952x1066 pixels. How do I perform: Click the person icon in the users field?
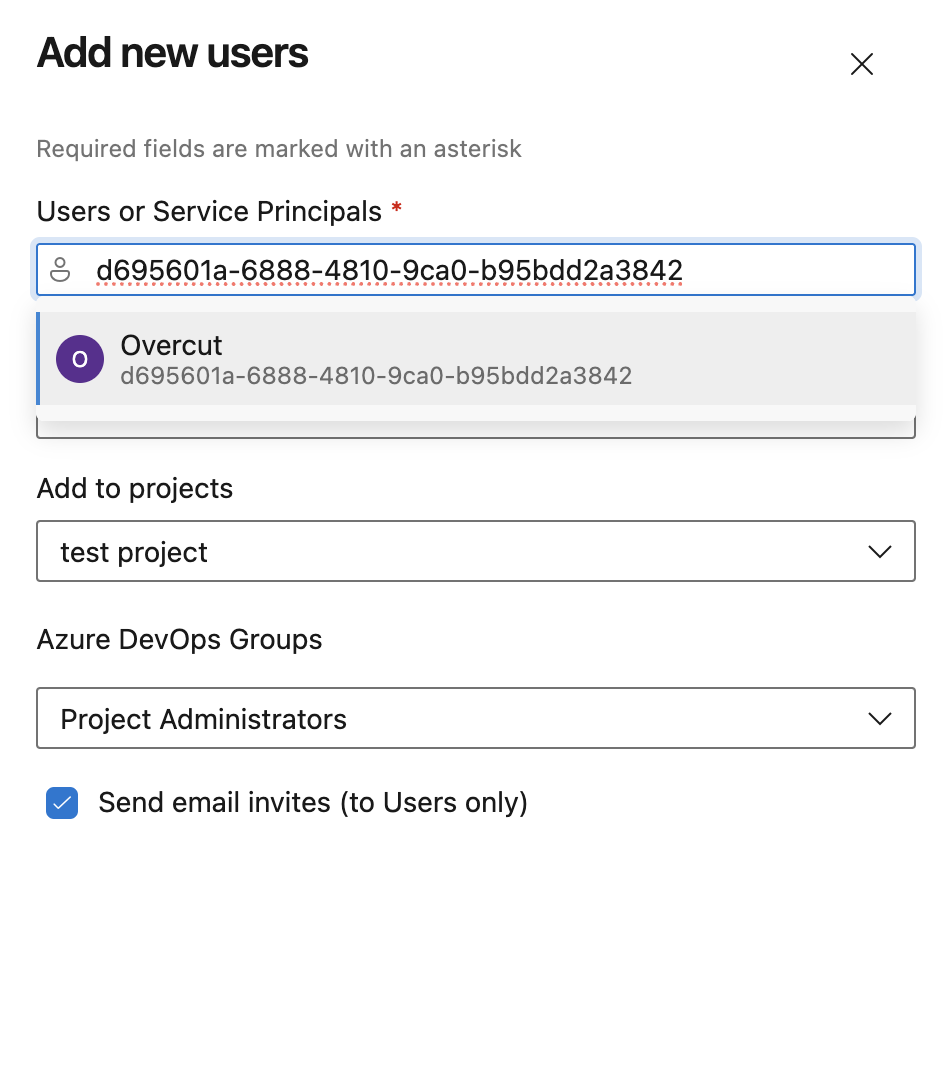click(61, 269)
